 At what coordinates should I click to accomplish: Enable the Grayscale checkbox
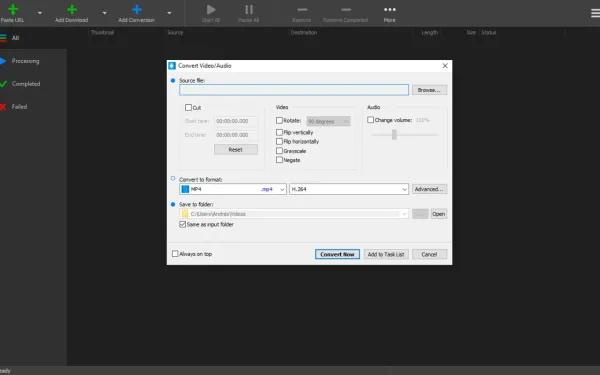pyautogui.click(x=279, y=151)
